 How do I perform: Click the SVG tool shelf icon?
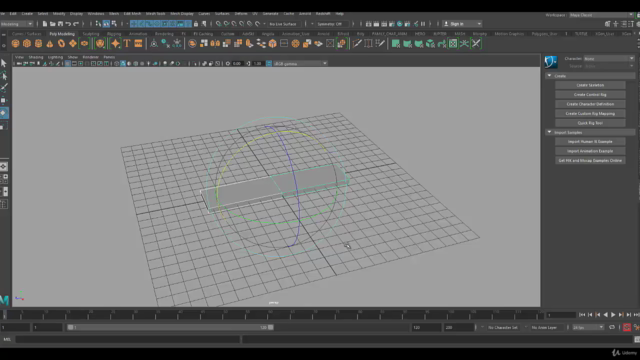138,44
